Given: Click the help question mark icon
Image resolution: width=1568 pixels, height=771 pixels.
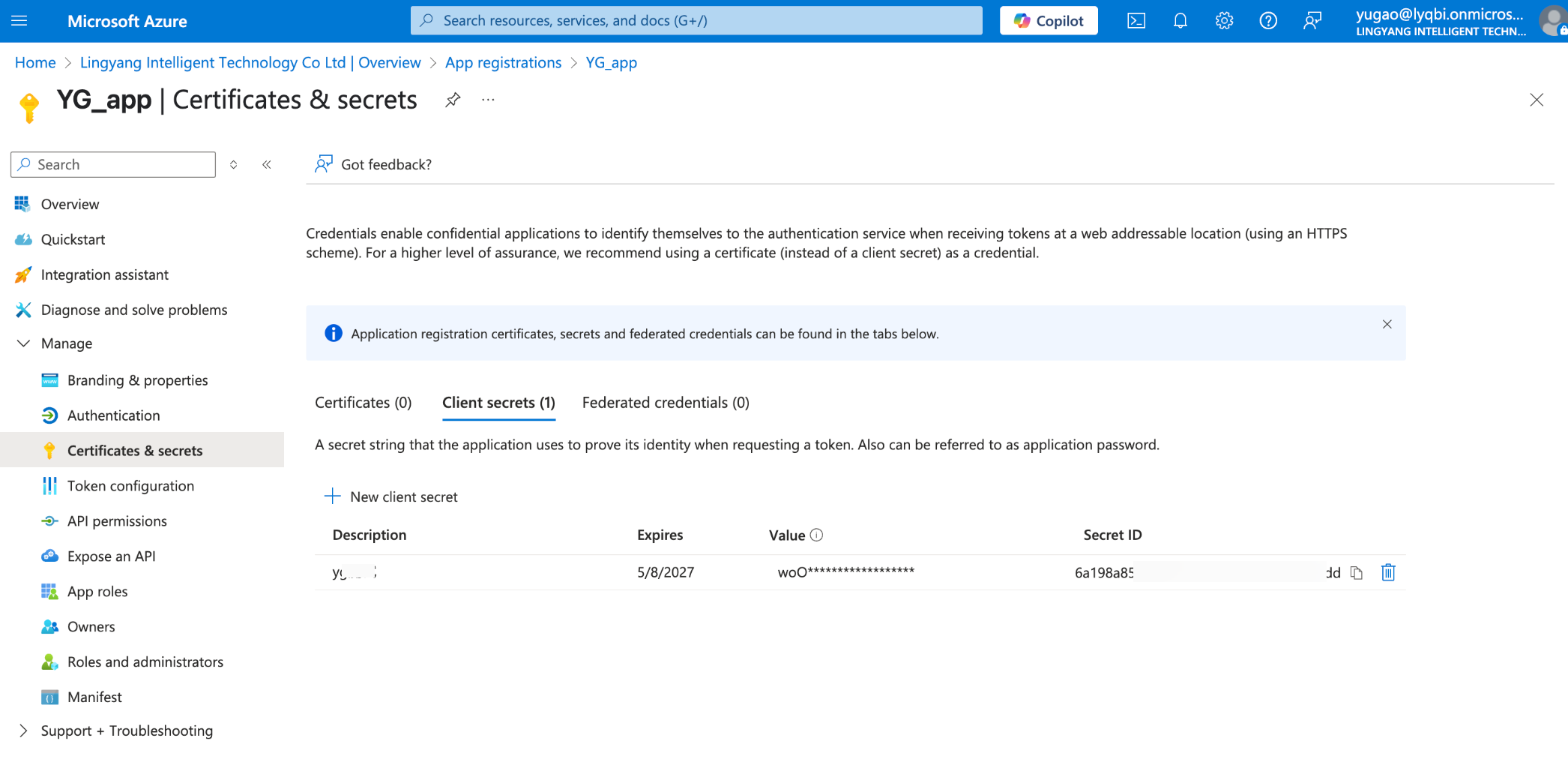Looking at the screenshot, I should point(1268,21).
